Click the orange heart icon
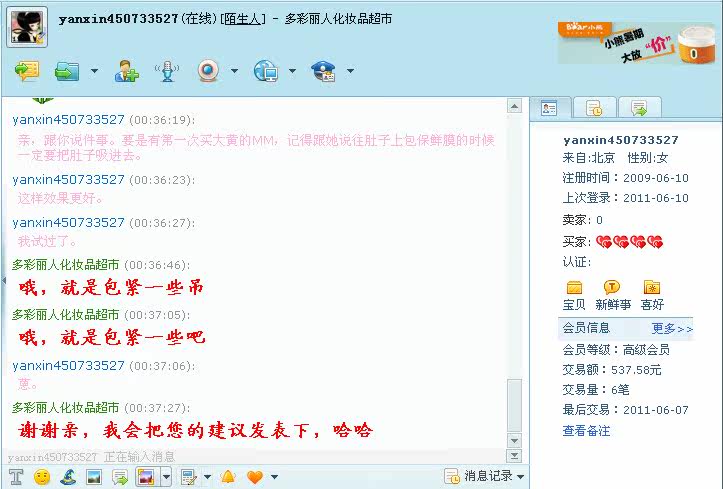Image resolution: width=723 pixels, height=489 pixels. tap(255, 477)
